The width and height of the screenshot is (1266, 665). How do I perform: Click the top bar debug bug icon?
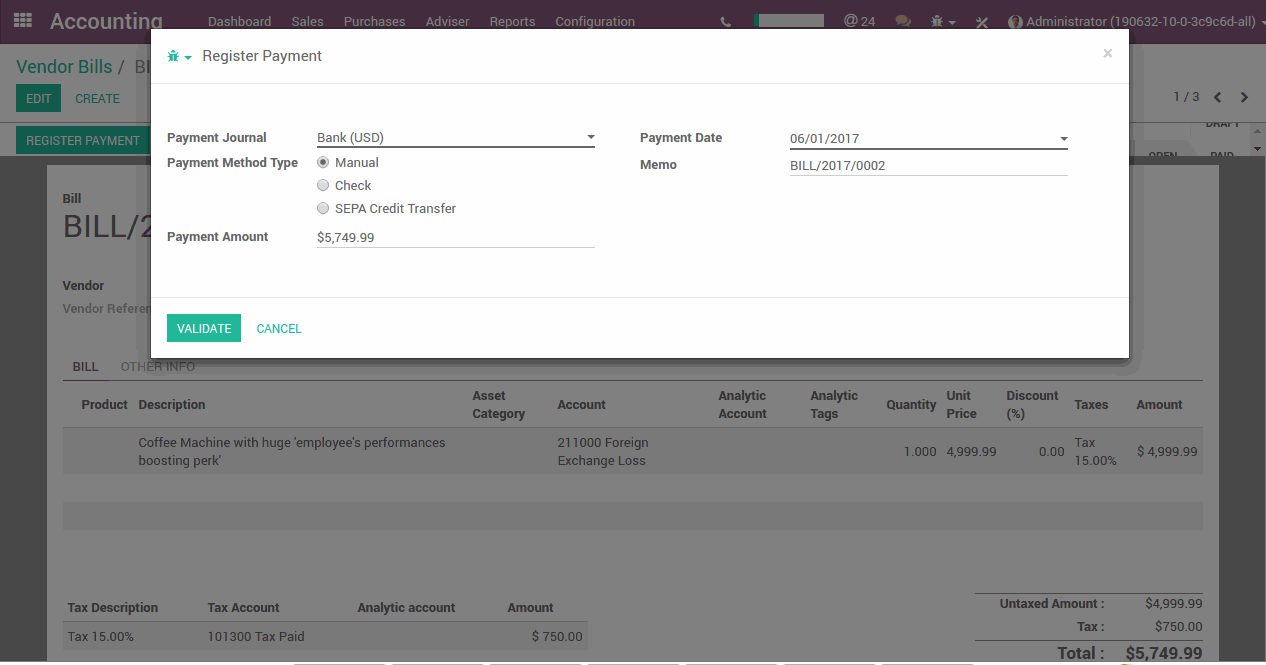tap(942, 21)
